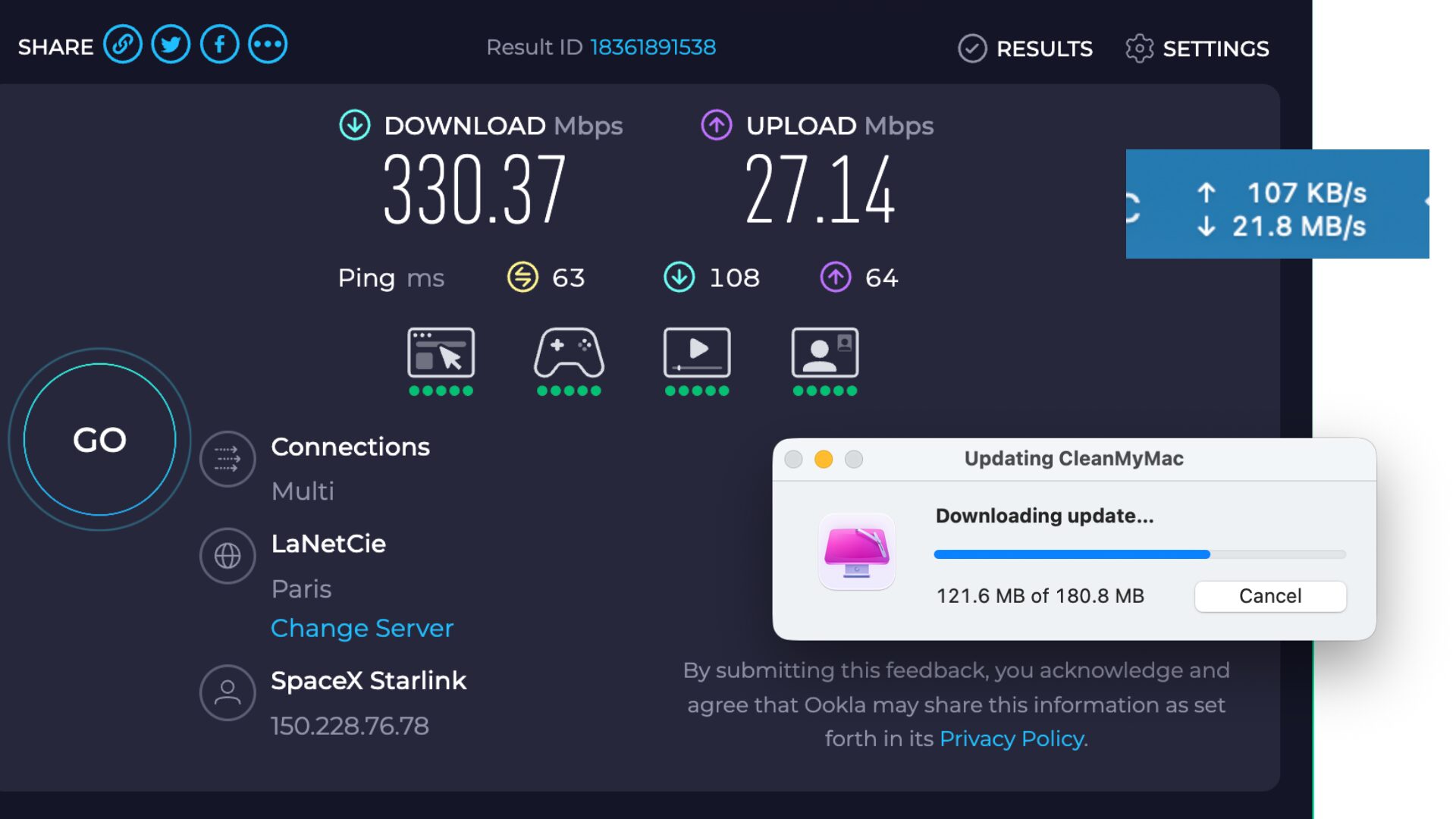This screenshot has height=819, width=1456.
Task: Click the network speed monitor widget
Action: pyautogui.click(x=1277, y=204)
